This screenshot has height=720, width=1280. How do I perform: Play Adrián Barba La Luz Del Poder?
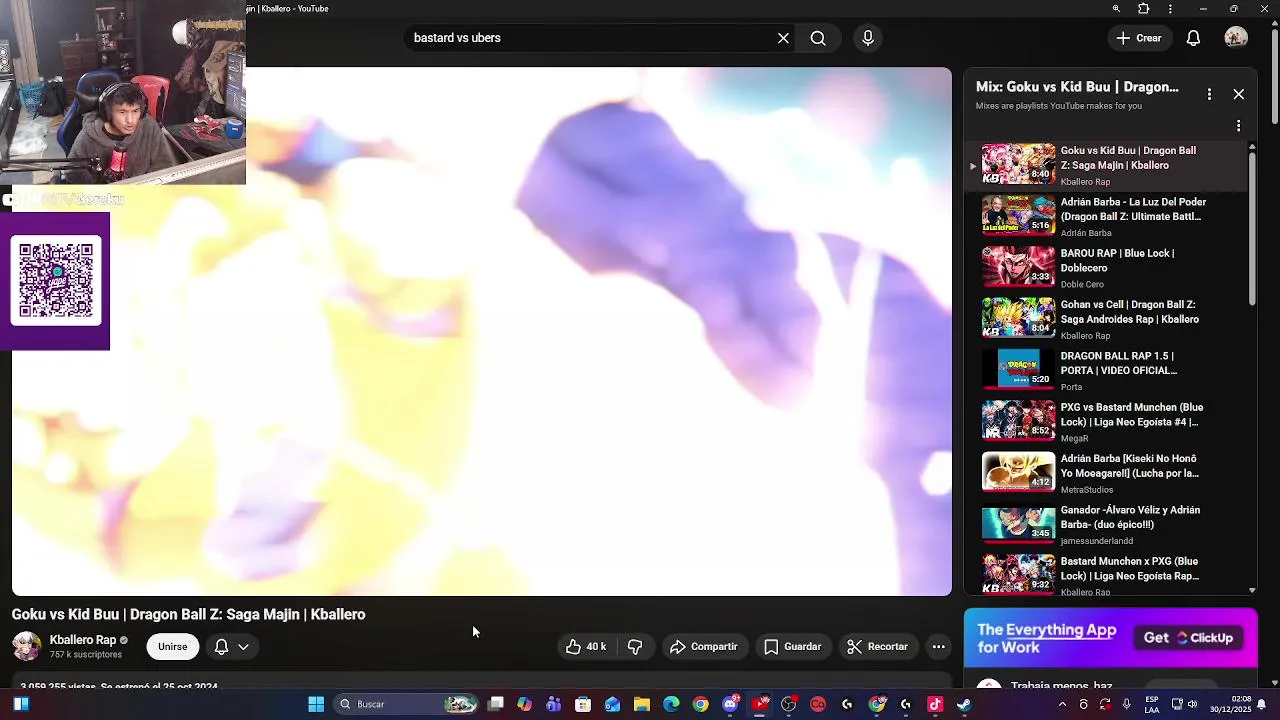[1108, 217]
